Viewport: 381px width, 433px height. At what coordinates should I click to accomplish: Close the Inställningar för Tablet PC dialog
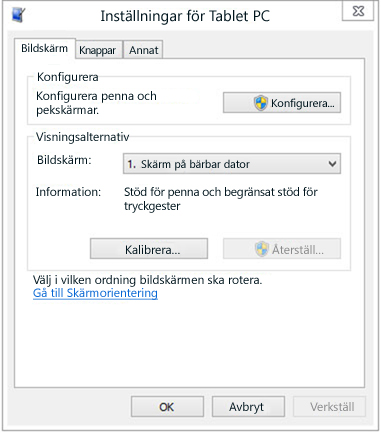358,11
